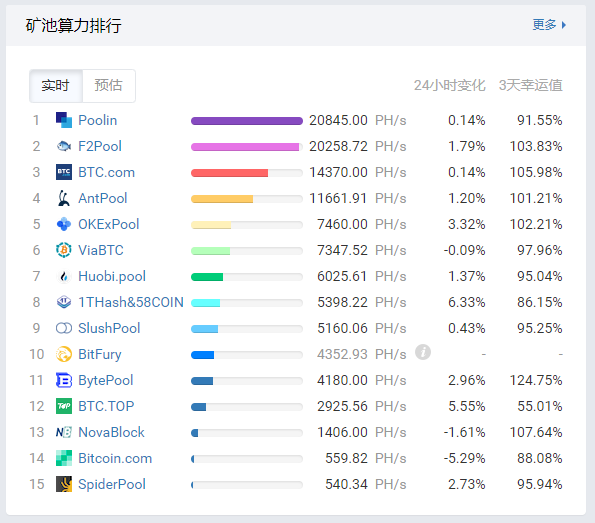Click the 124.75% luck value
The image size is (595, 523).
coord(536,380)
